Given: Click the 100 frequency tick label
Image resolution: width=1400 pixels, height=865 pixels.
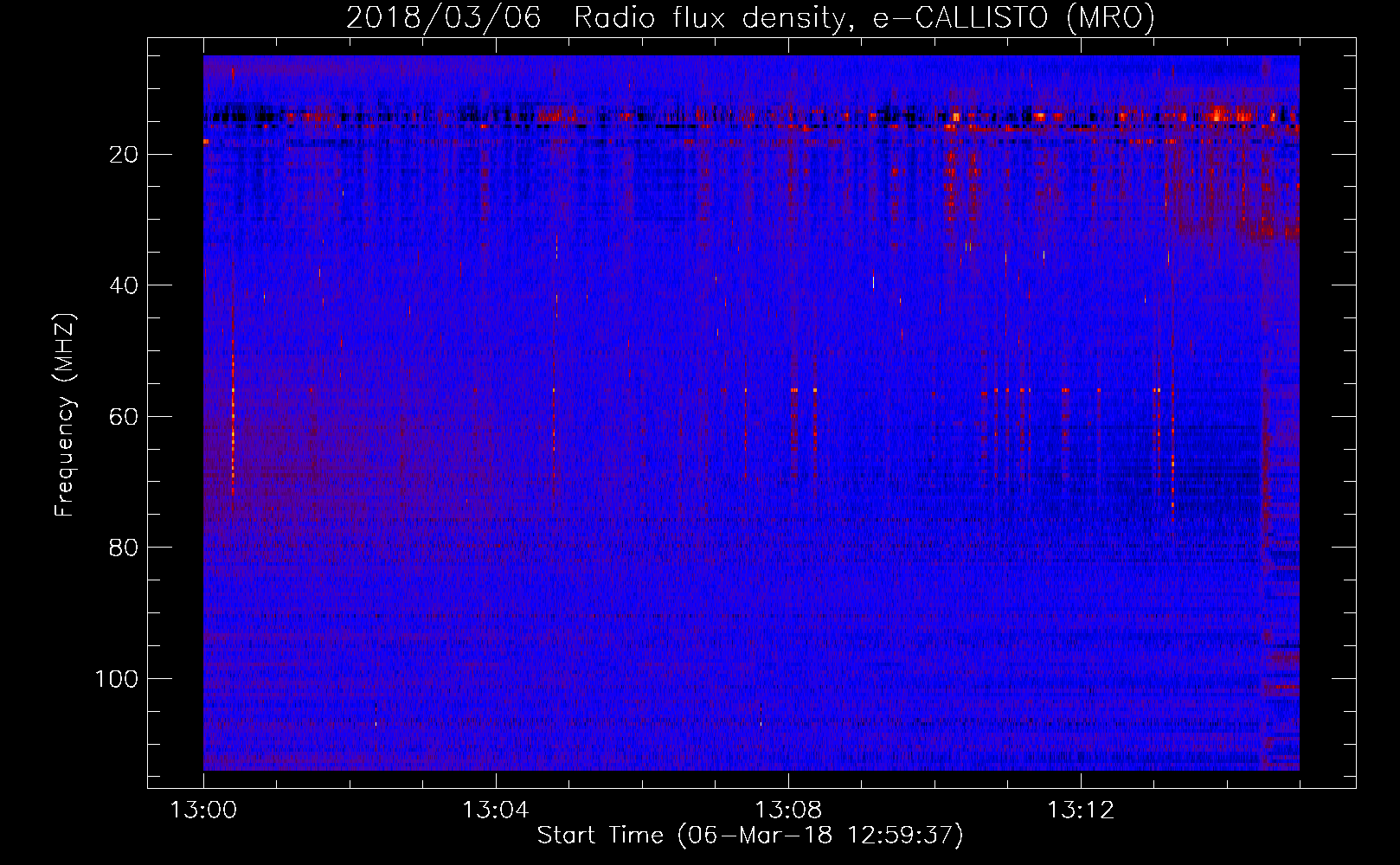Looking at the screenshot, I should coord(117,679).
